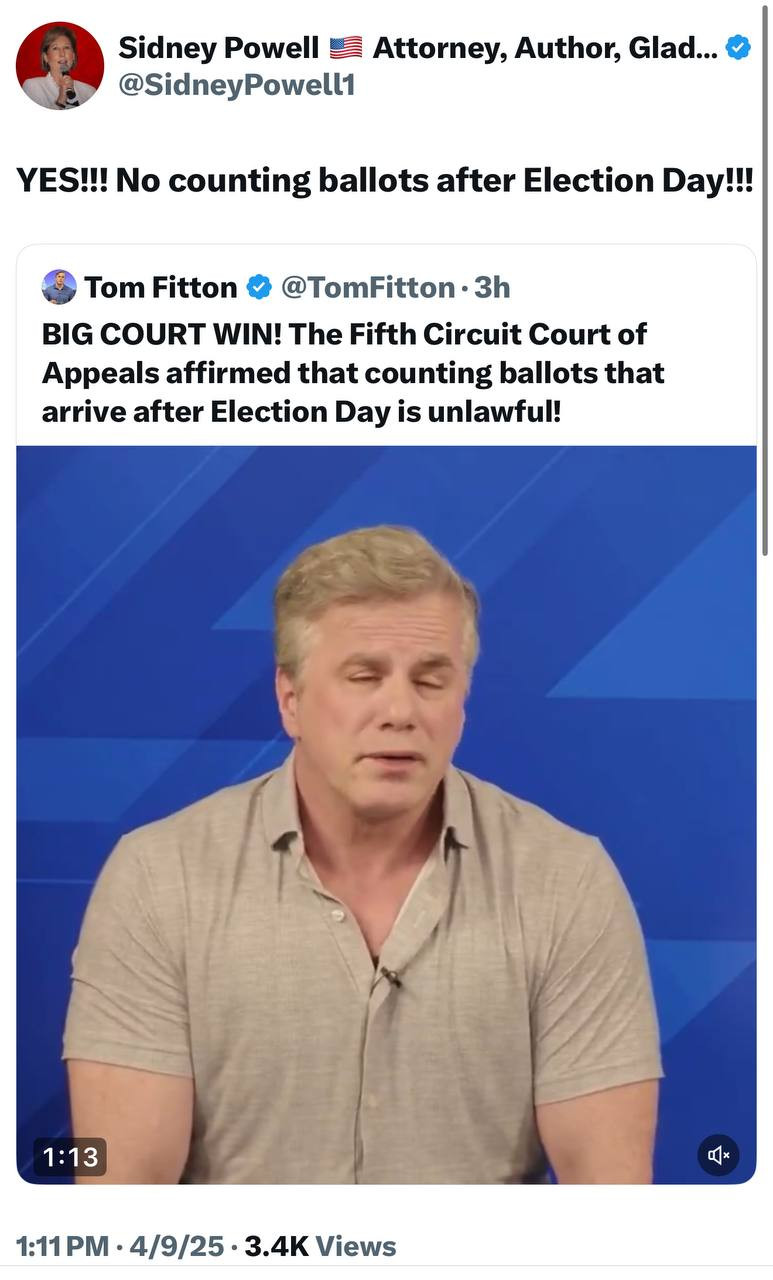The height and width of the screenshot is (1280, 773).
Task: Click the 3h timestamp on quoted post
Action: (x=492, y=288)
